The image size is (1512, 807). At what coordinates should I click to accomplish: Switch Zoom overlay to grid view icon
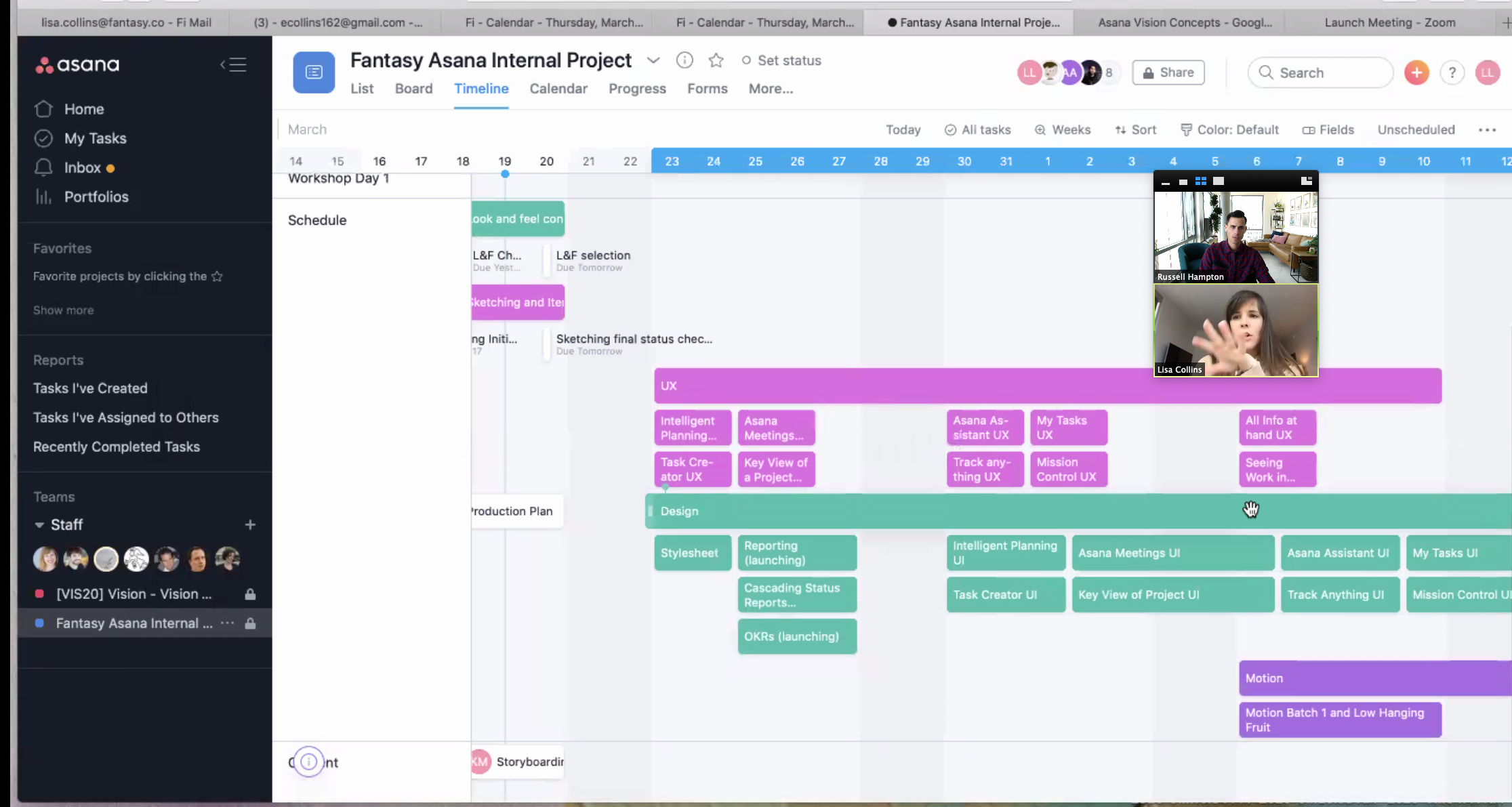[x=1200, y=182]
